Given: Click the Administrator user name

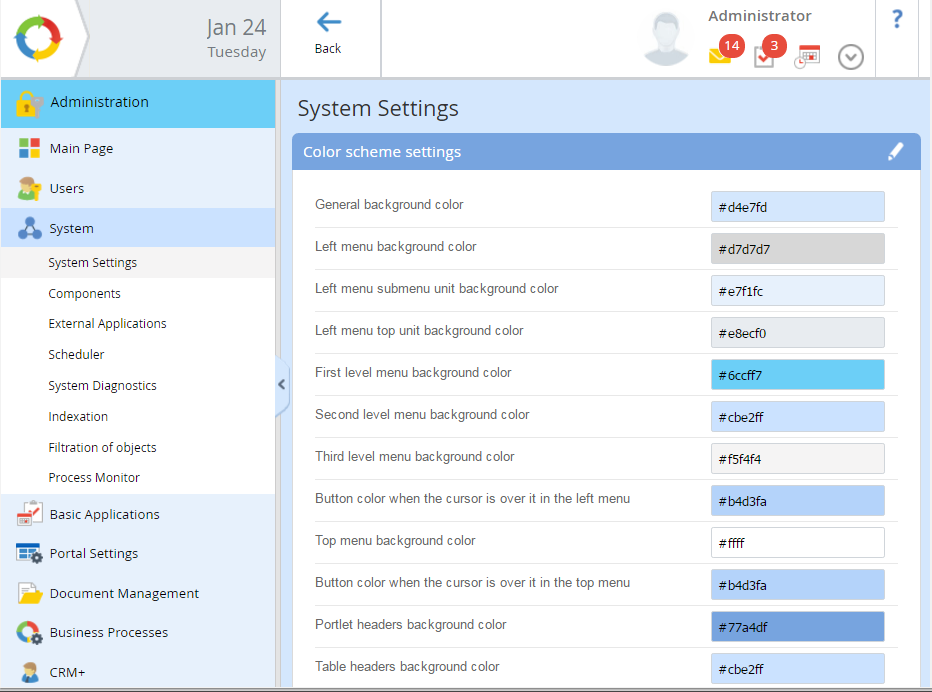Looking at the screenshot, I should click(760, 16).
